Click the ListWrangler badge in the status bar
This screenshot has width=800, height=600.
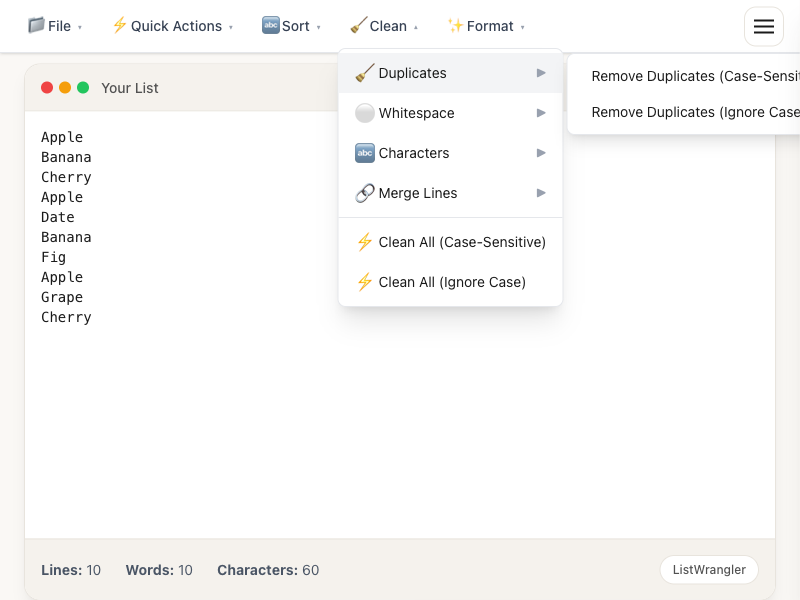tap(709, 569)
